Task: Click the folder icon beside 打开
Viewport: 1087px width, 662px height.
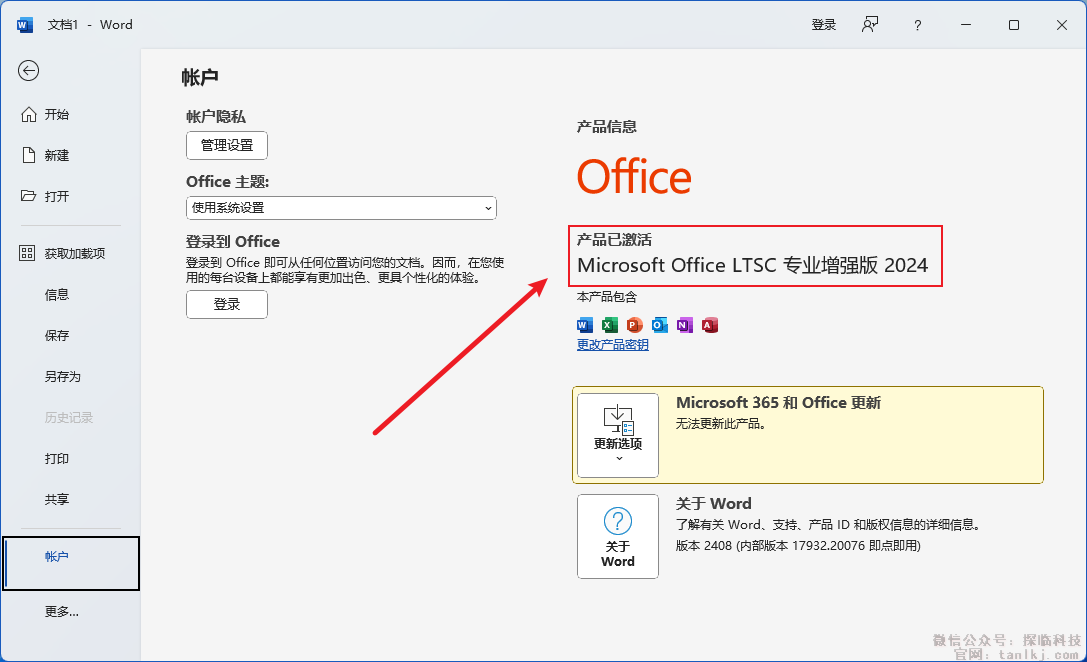Action: (28, 196)
